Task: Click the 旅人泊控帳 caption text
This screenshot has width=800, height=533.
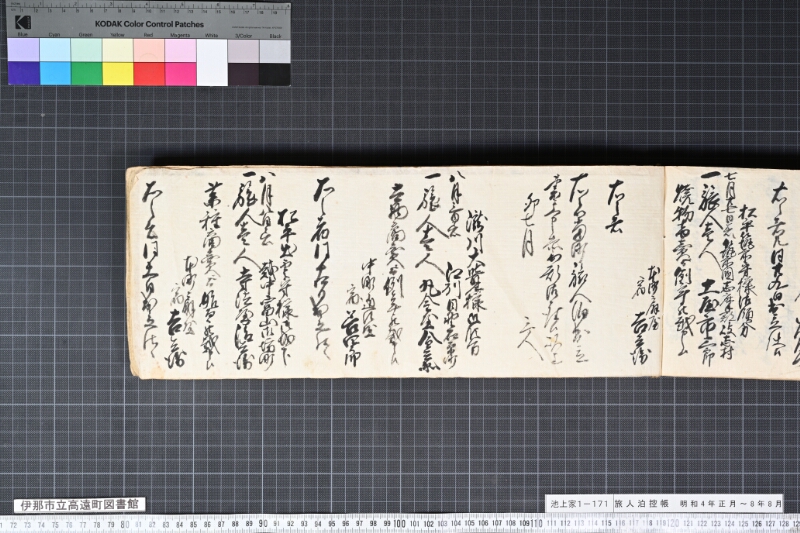Action: (x=641, y=504)
